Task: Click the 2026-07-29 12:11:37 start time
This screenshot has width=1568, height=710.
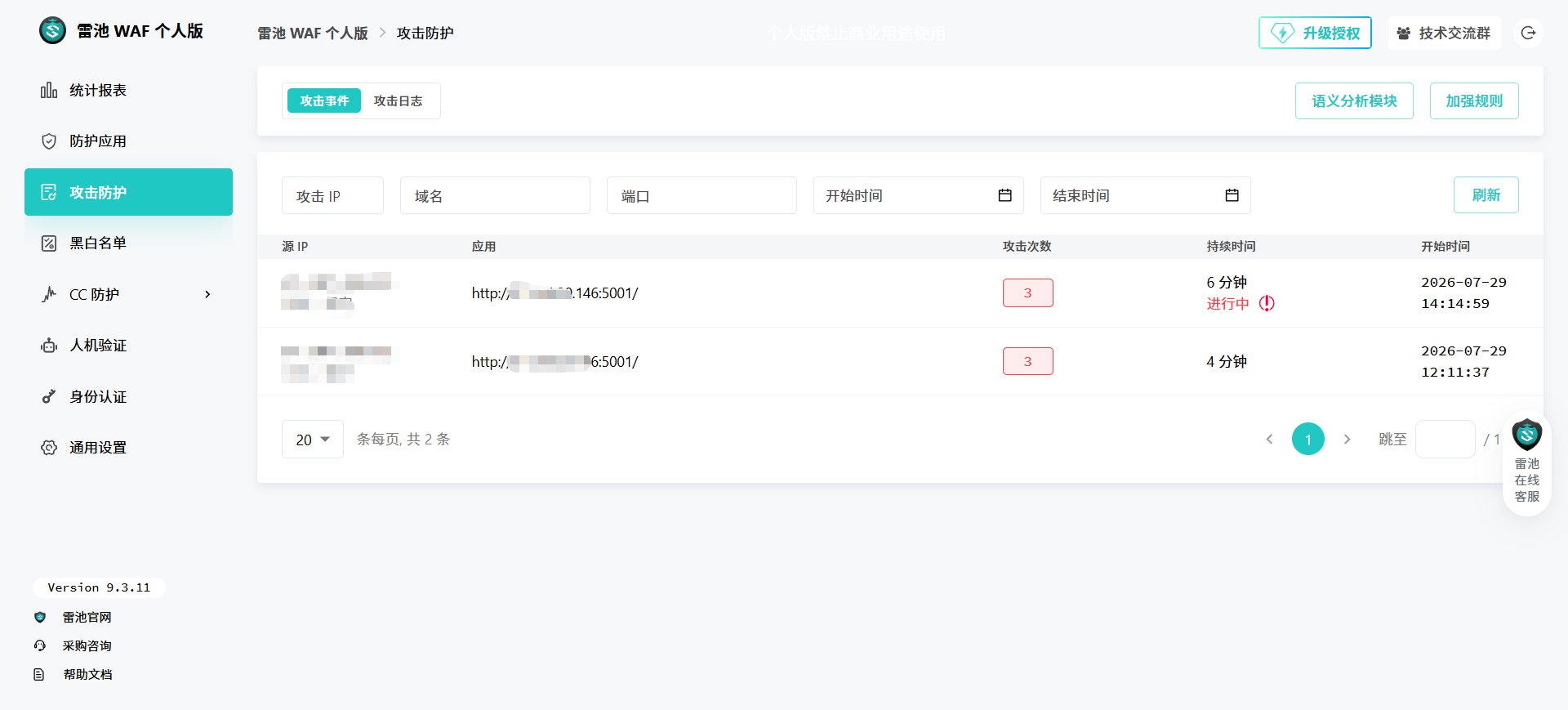Action: click(x=1463, y=361)
